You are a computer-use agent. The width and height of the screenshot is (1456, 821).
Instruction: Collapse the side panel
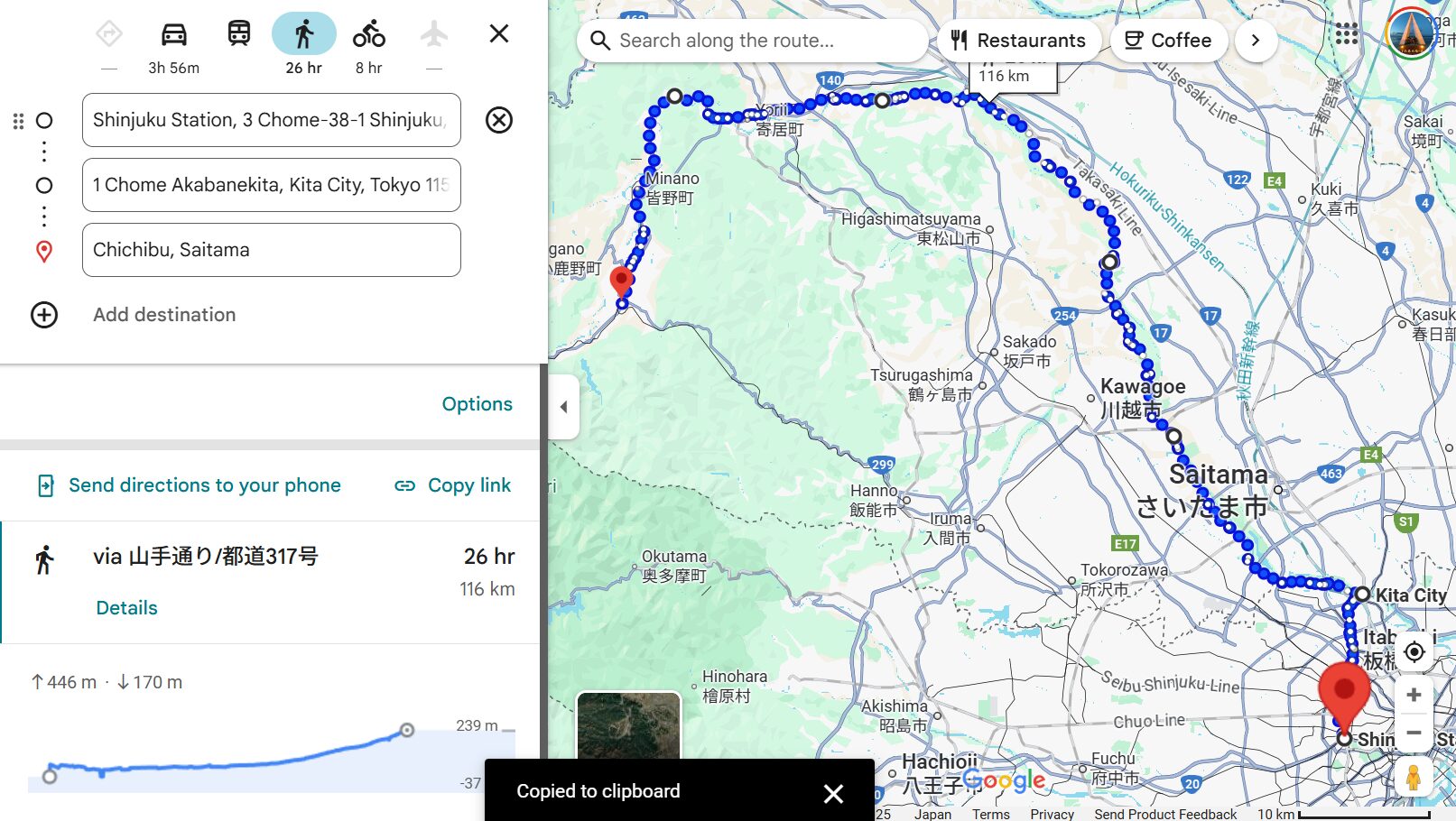(563, 407)
